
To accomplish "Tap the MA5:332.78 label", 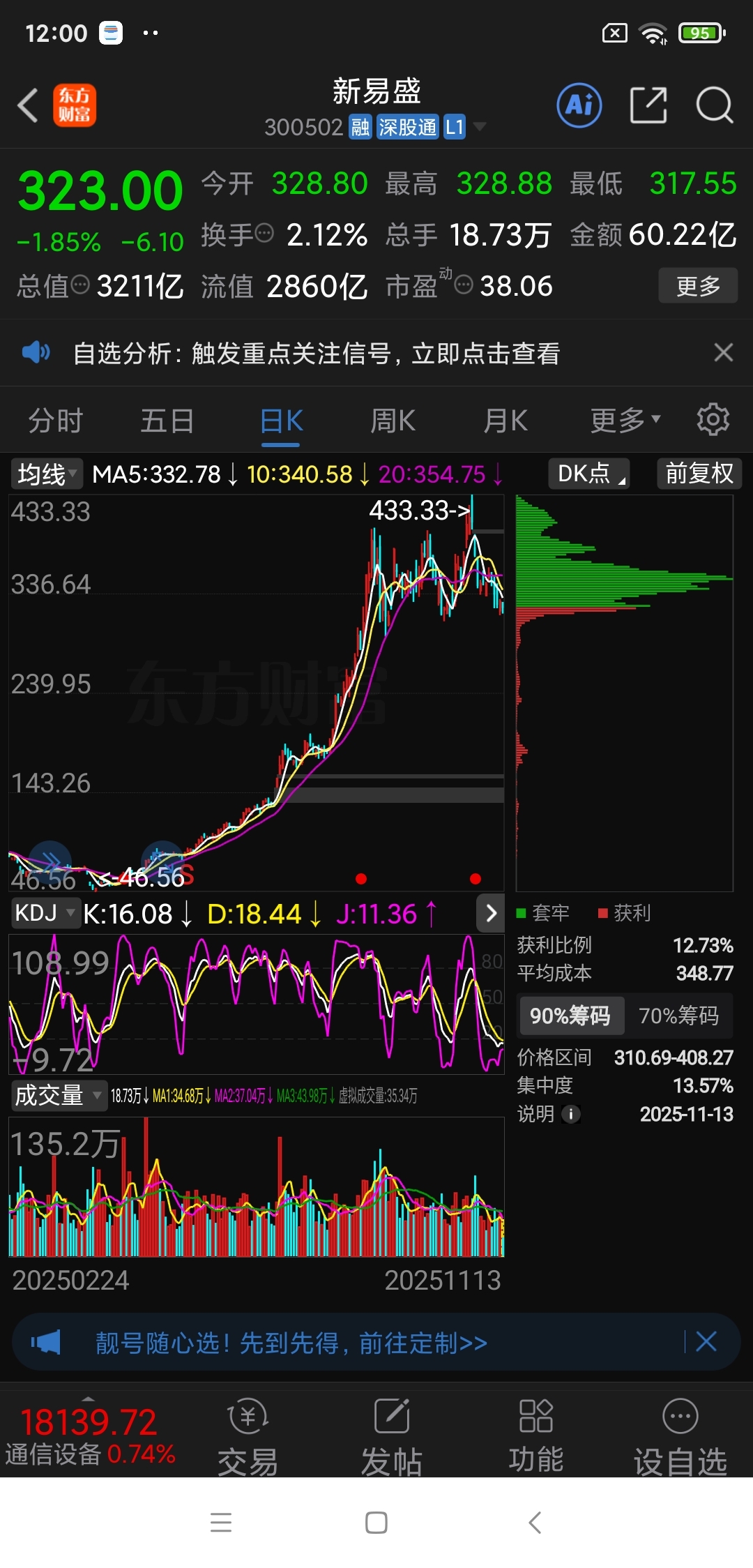I will [x=157, y=474].
